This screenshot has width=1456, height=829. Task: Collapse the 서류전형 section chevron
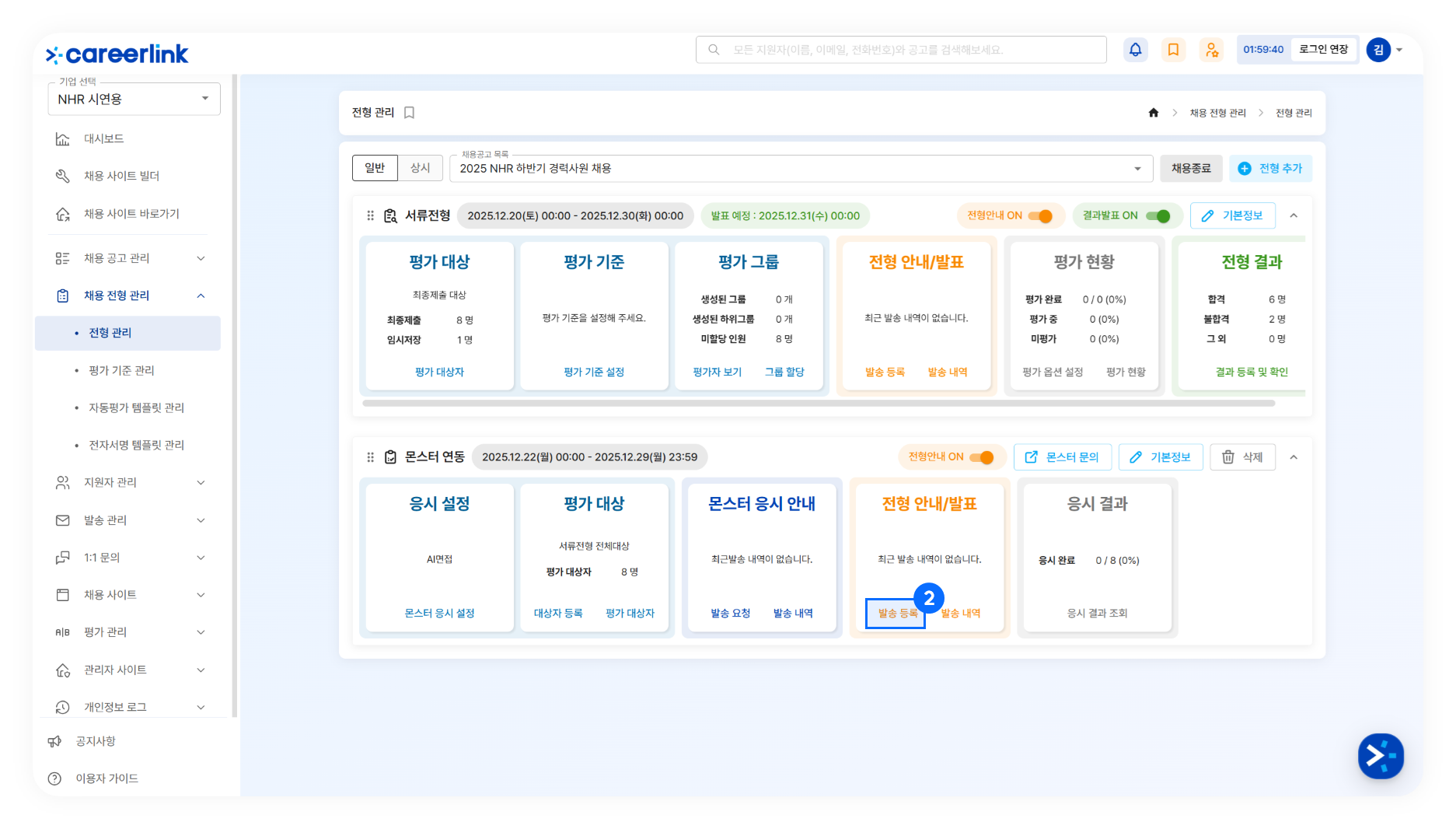pyautogui.click(x=1294, y=216)
